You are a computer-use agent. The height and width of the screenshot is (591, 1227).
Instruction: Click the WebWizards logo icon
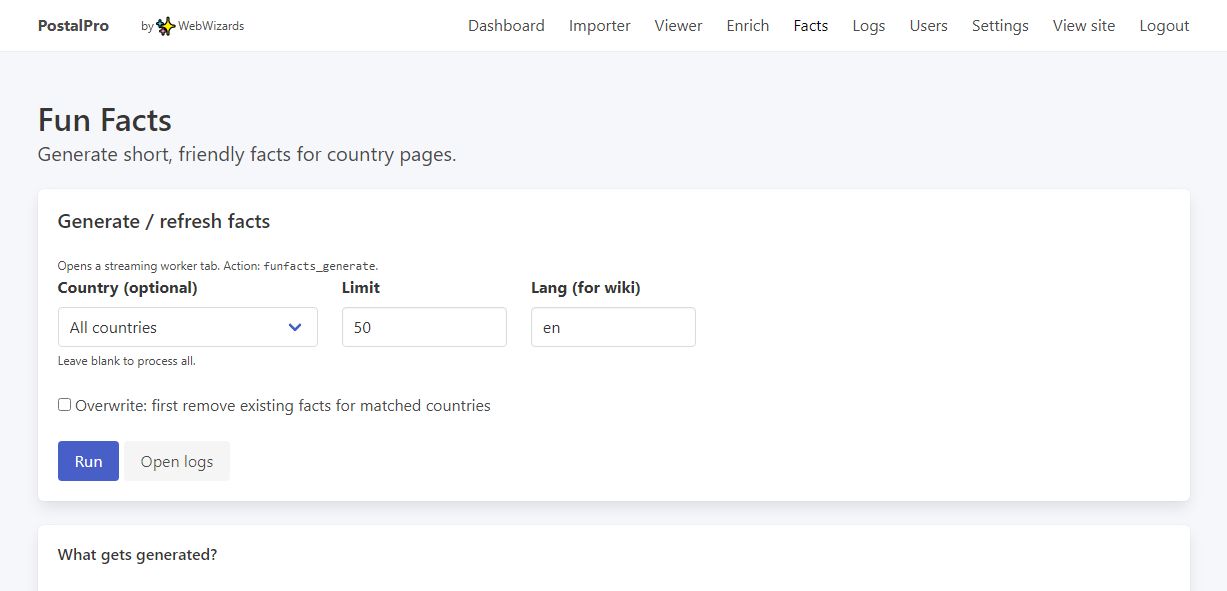[166, 26]
